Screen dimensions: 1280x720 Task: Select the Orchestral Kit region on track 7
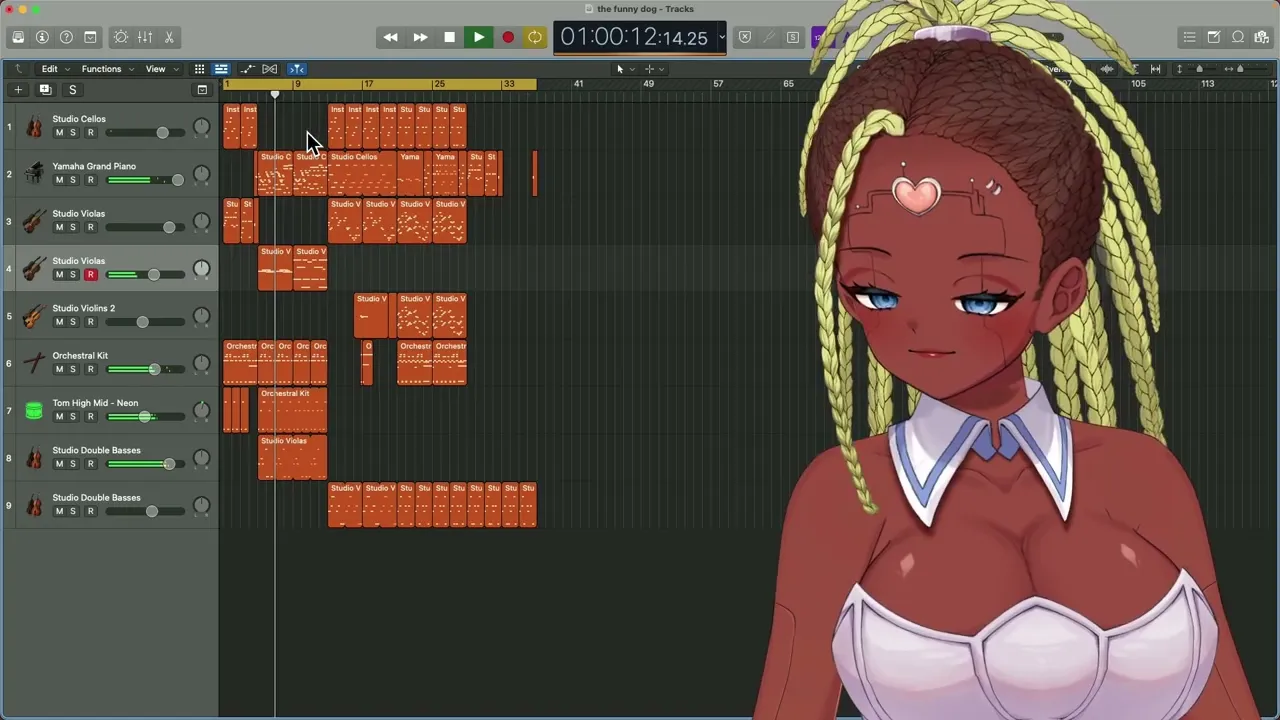[293, 410]
